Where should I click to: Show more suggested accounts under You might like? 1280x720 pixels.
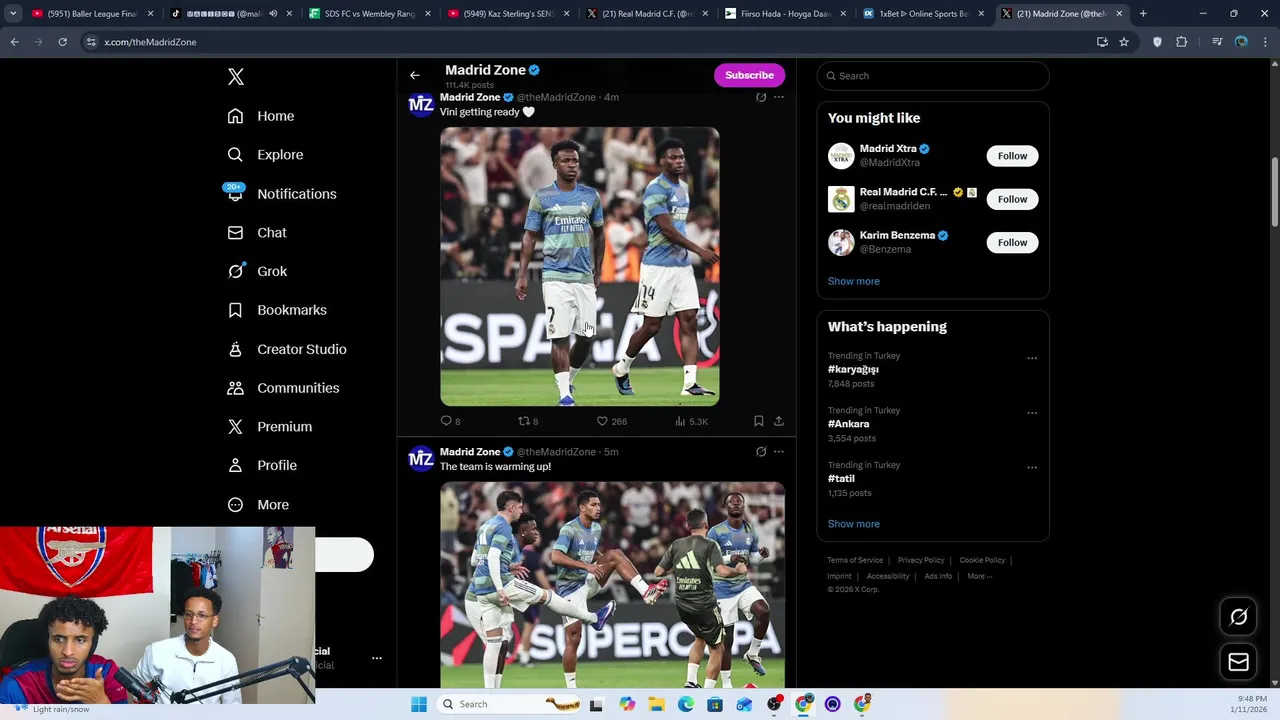click(853, 281)
